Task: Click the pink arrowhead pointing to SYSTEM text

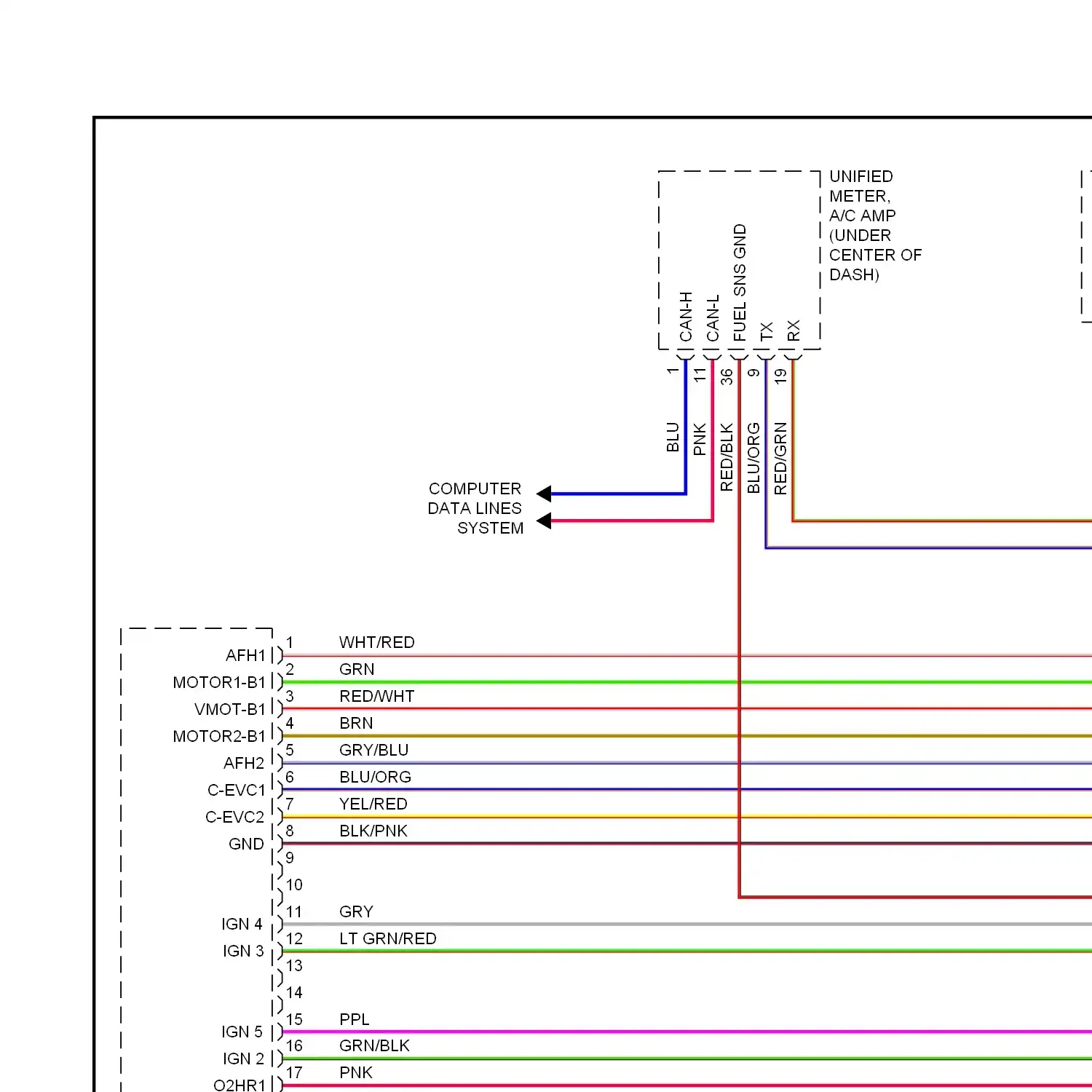Action: coord(544,521)
